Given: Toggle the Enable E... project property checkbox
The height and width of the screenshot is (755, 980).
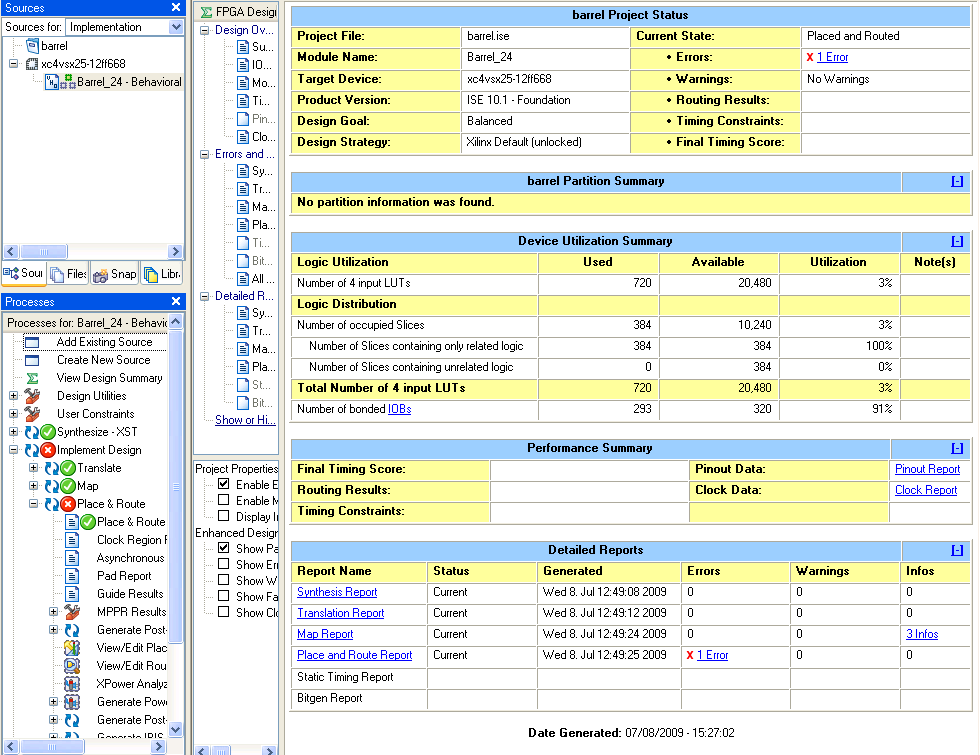Looking at the screenshot, I should coord(223,484).
